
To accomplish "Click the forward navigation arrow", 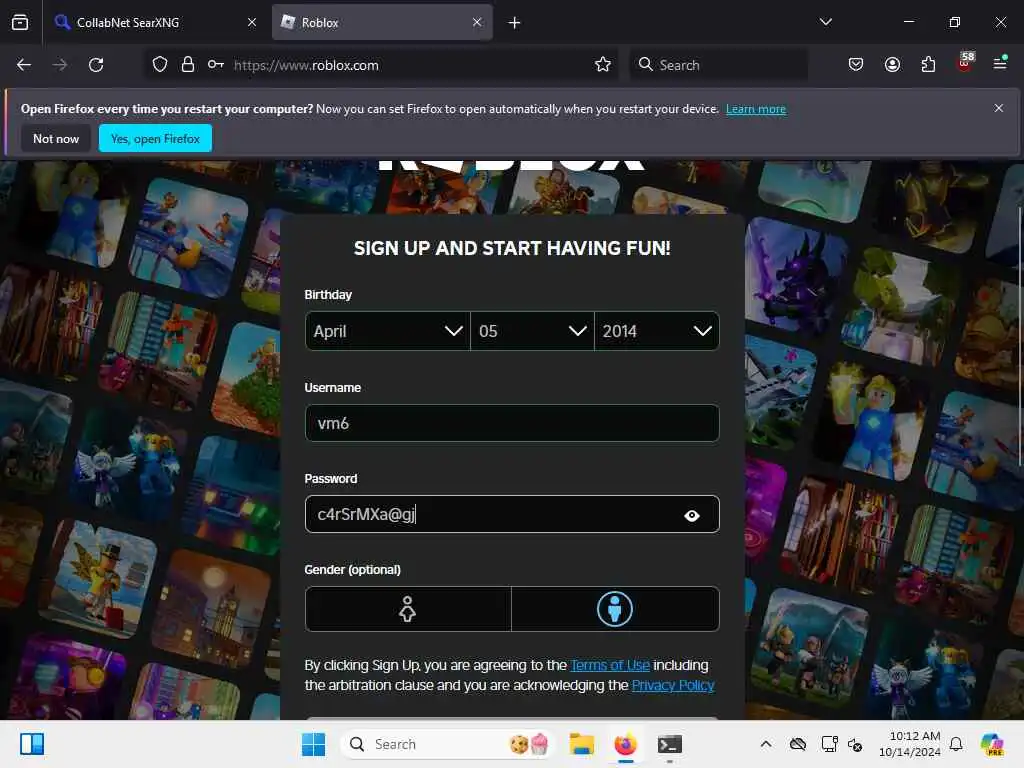I will coord(59,65).
